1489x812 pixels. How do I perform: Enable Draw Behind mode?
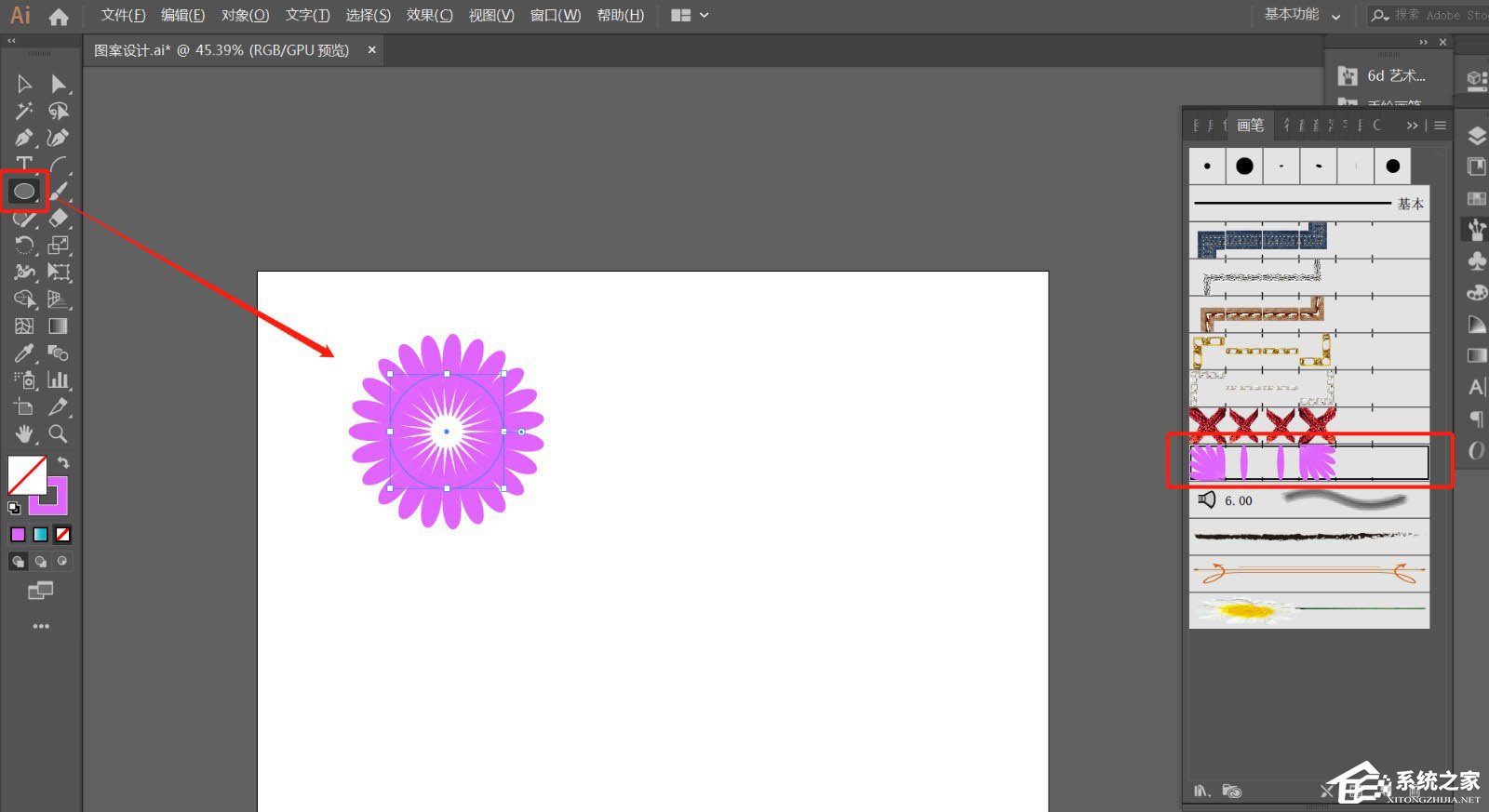pyautogui.click(x=40, y=562)
